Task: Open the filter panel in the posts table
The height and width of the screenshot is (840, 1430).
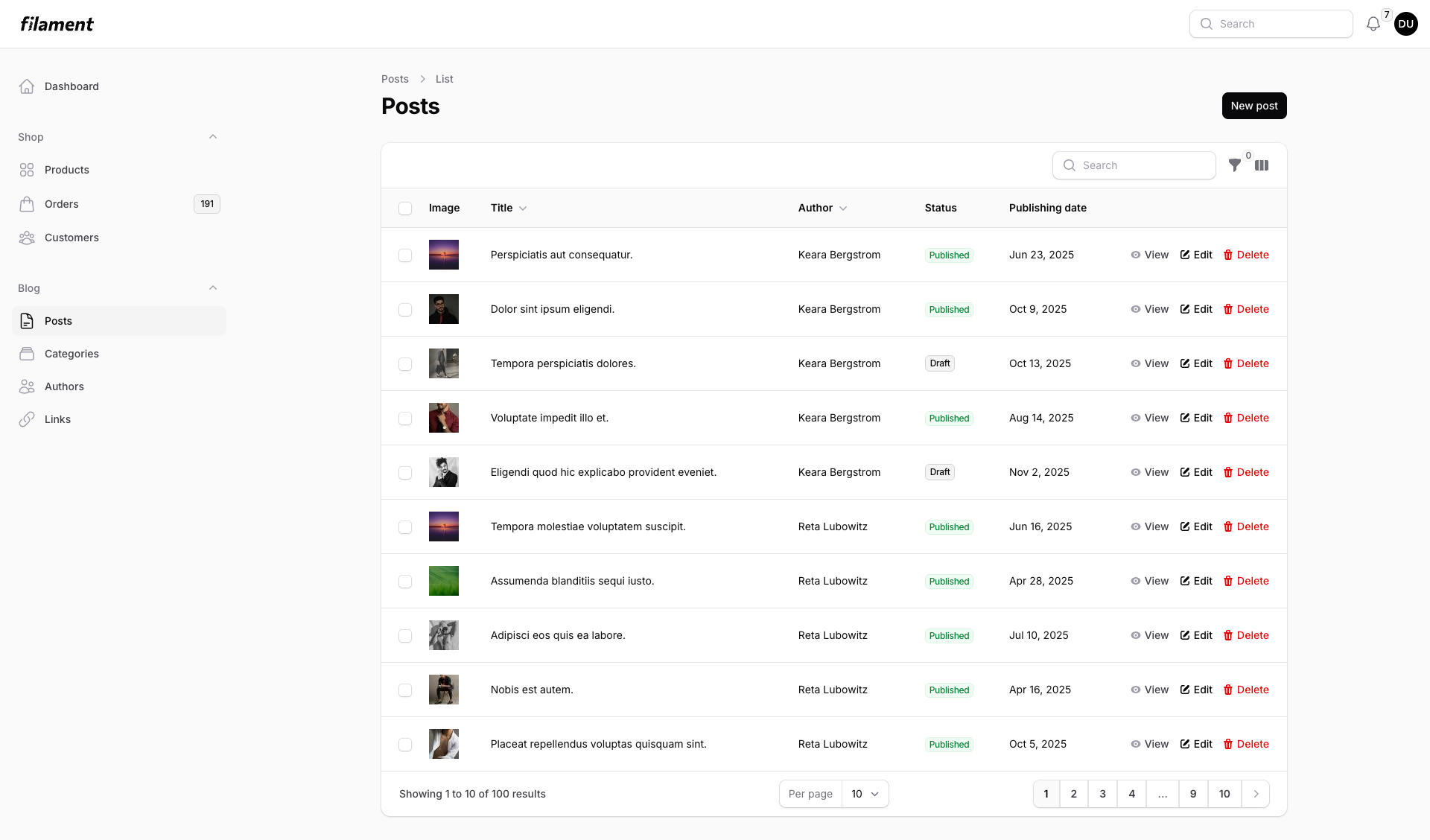Action: pyautogui.click(x=1235, y=165)
